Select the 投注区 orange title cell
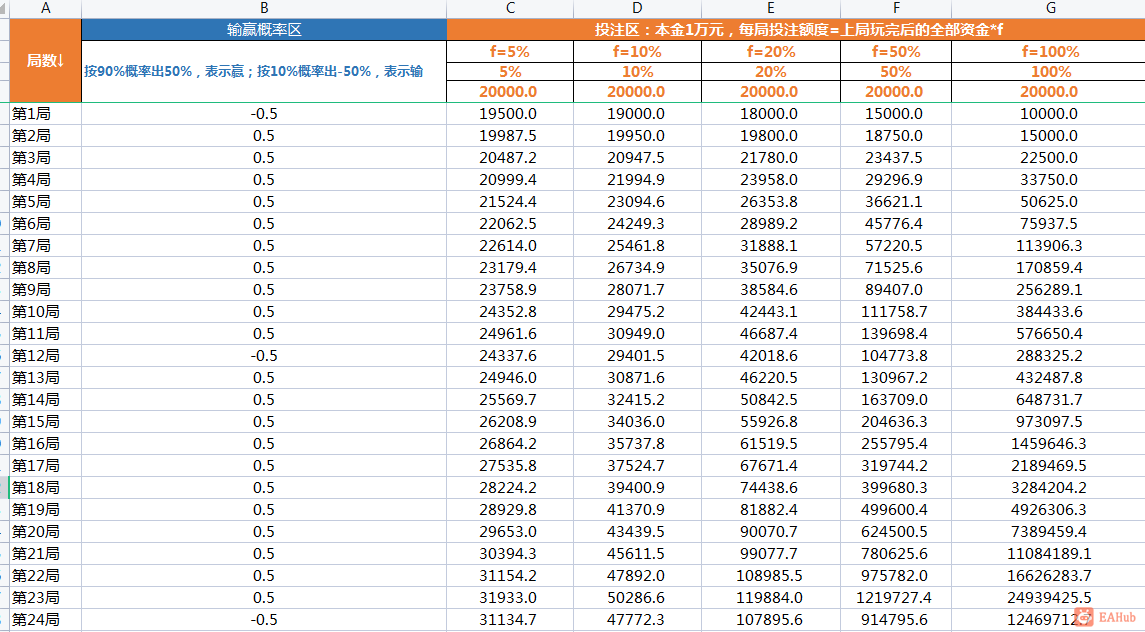1145x632 pixels. coord(796,30)
